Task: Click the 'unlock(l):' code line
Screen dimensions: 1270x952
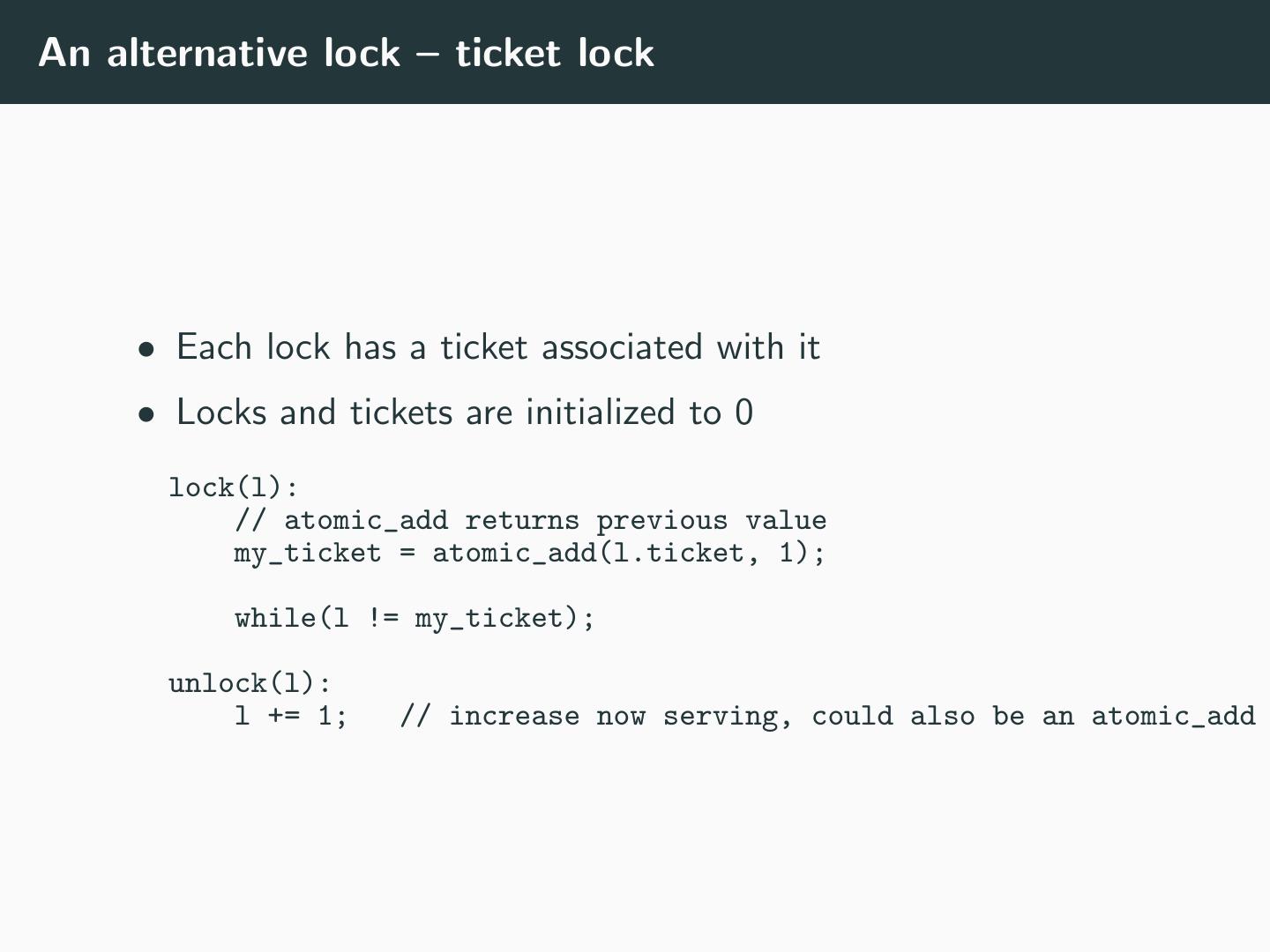Action: tap(250, 683)
